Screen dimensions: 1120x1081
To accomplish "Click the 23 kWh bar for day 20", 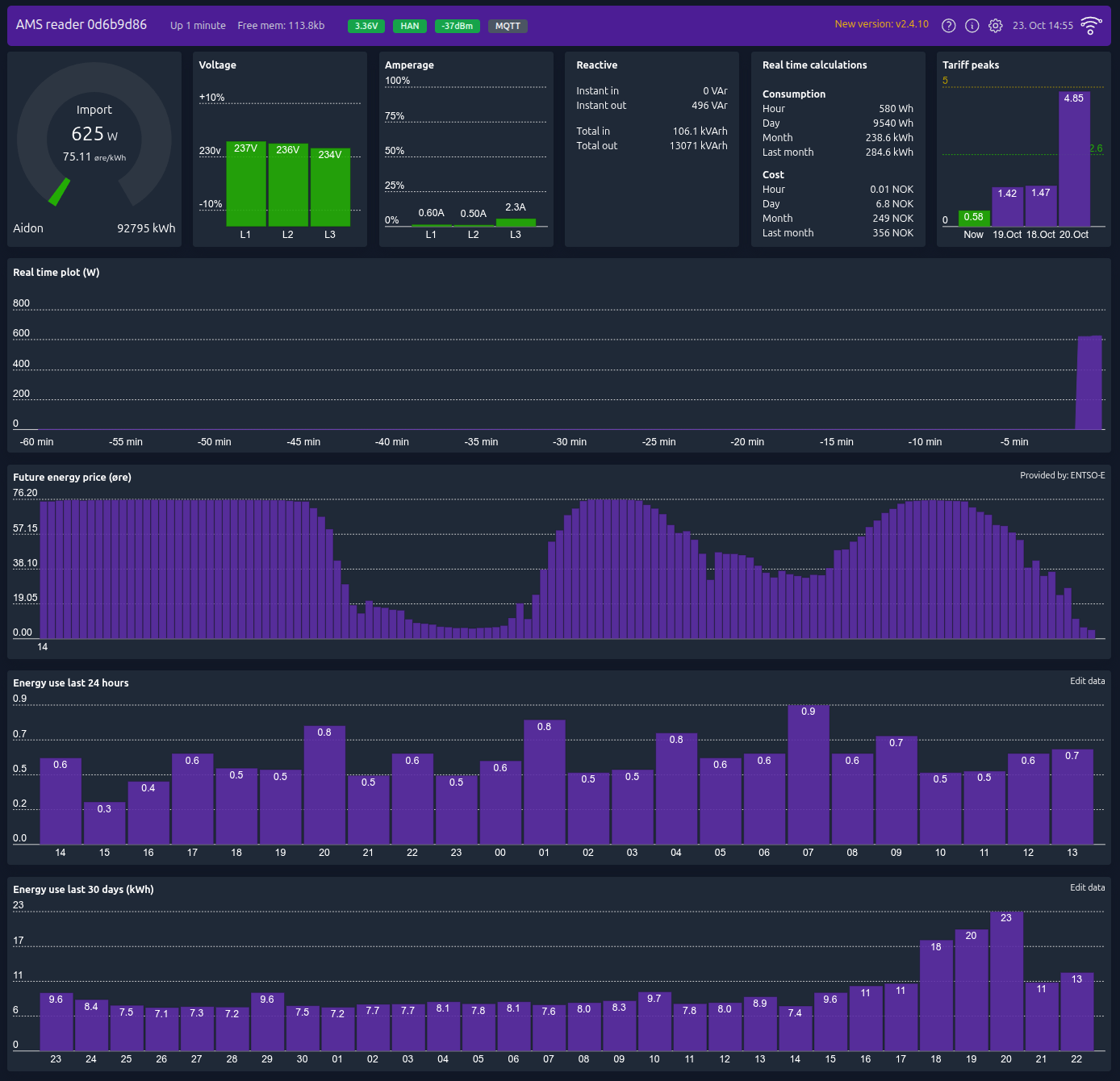I will pyautogui.click(x=1006, y=979).
